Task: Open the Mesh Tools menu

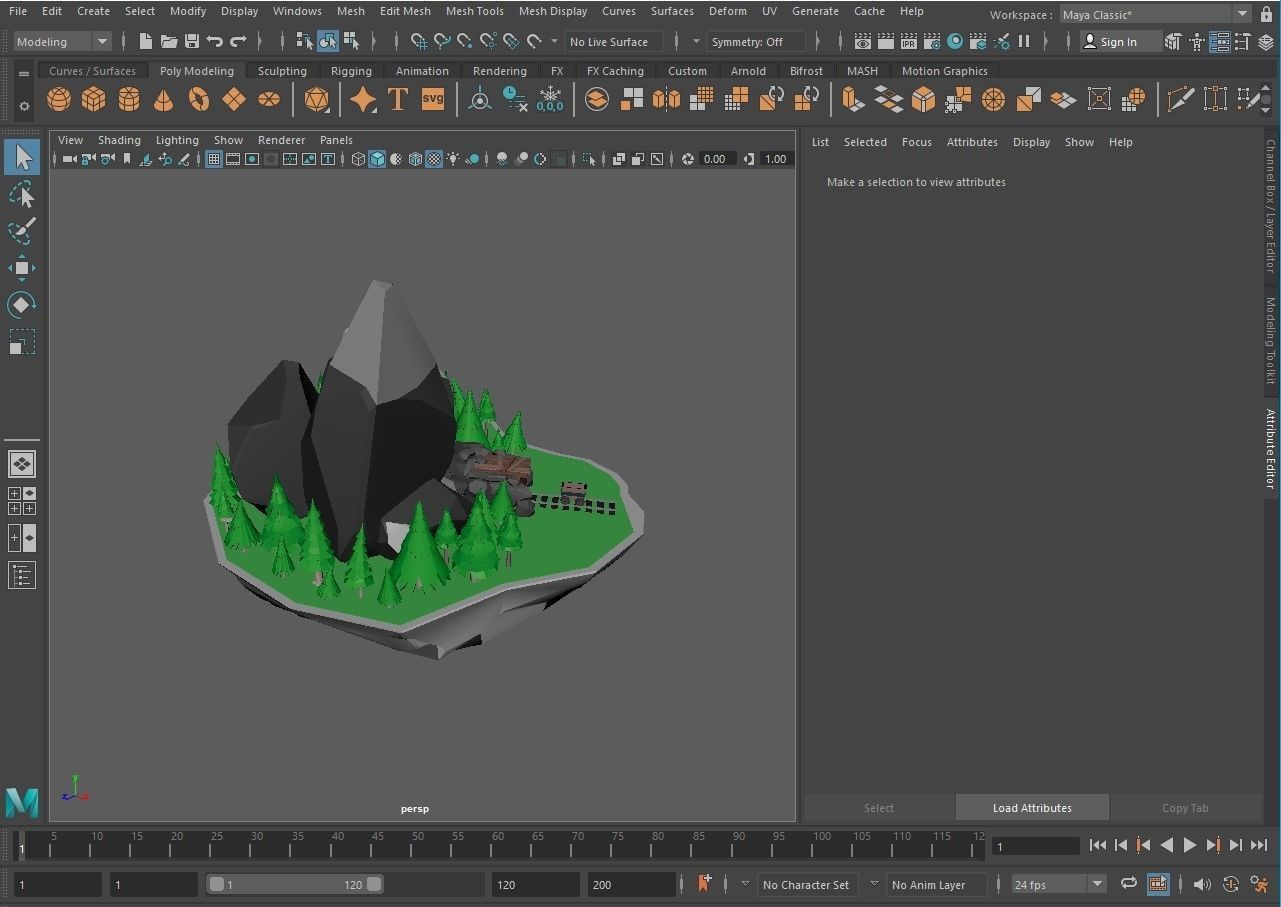Action: (474, 11)
